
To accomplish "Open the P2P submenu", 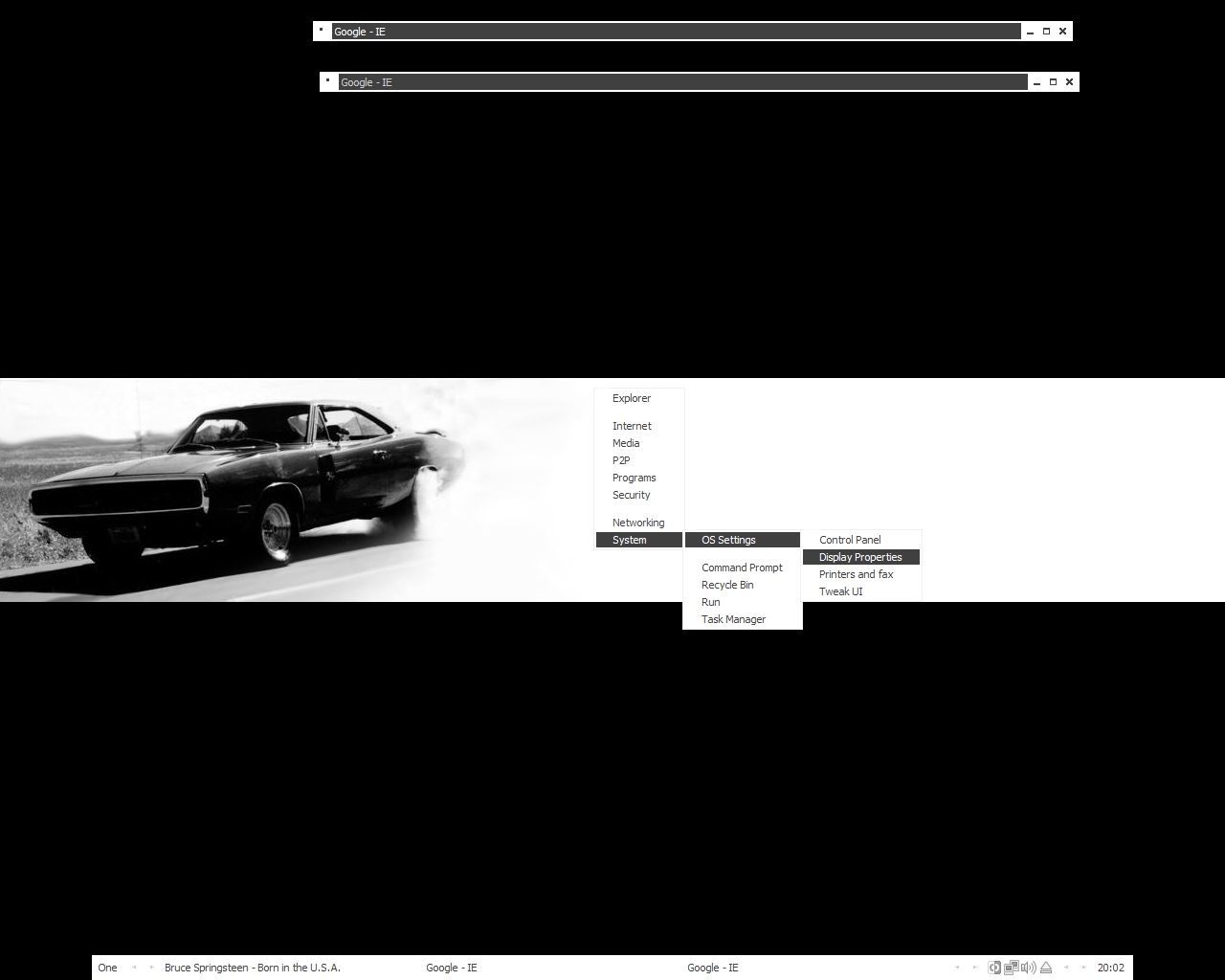I will pos(639,460).
